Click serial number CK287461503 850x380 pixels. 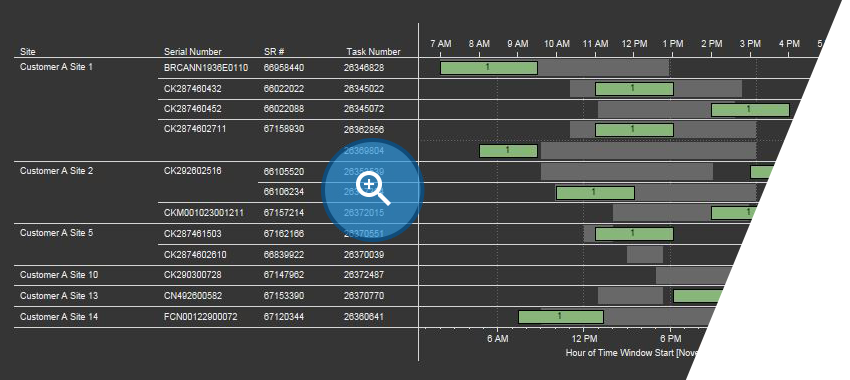tap(192, 234)
